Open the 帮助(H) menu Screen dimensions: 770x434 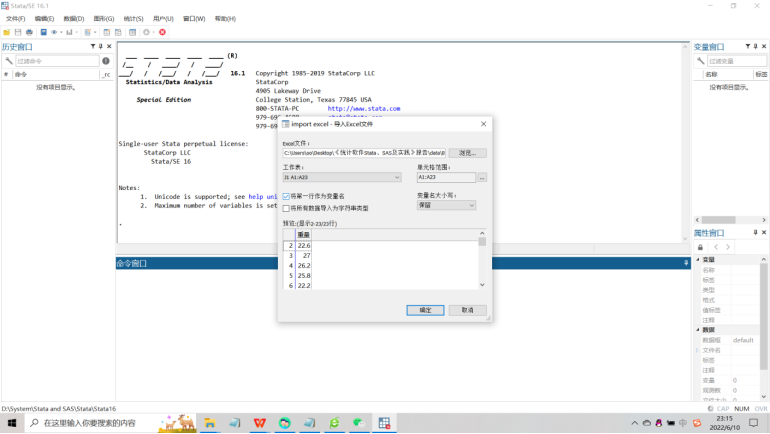point(225,19)
